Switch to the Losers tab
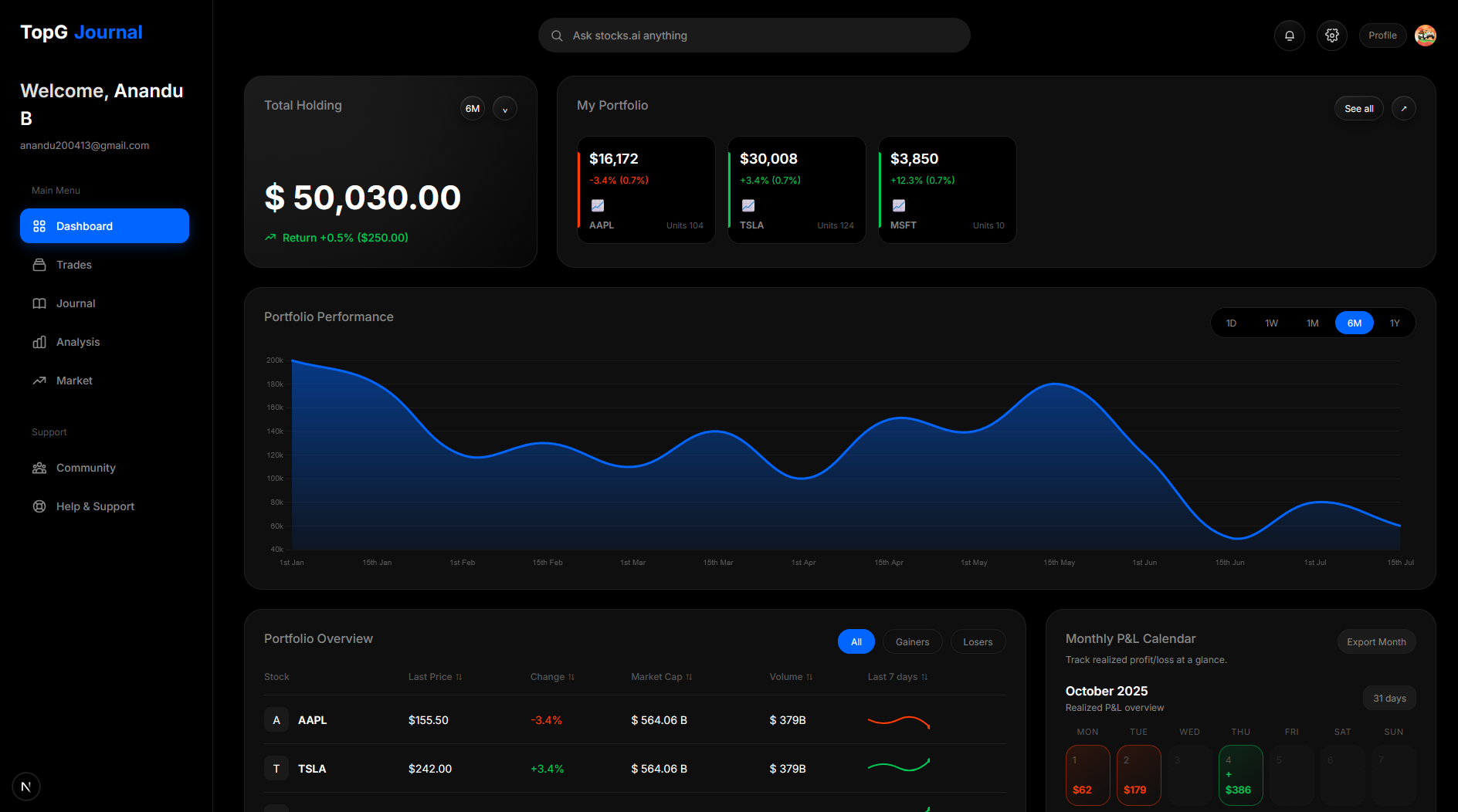 click(978, 641)
